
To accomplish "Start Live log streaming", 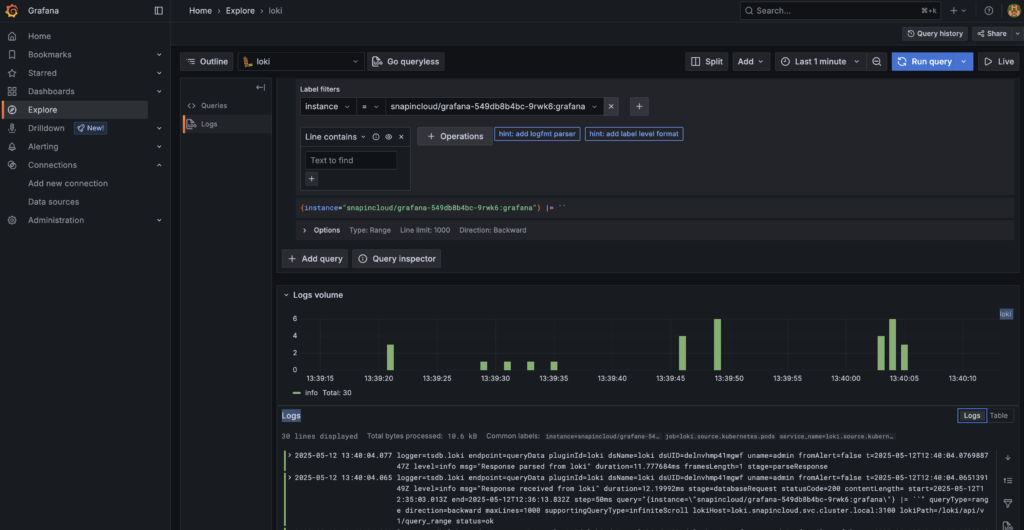I will click(999, 61).
